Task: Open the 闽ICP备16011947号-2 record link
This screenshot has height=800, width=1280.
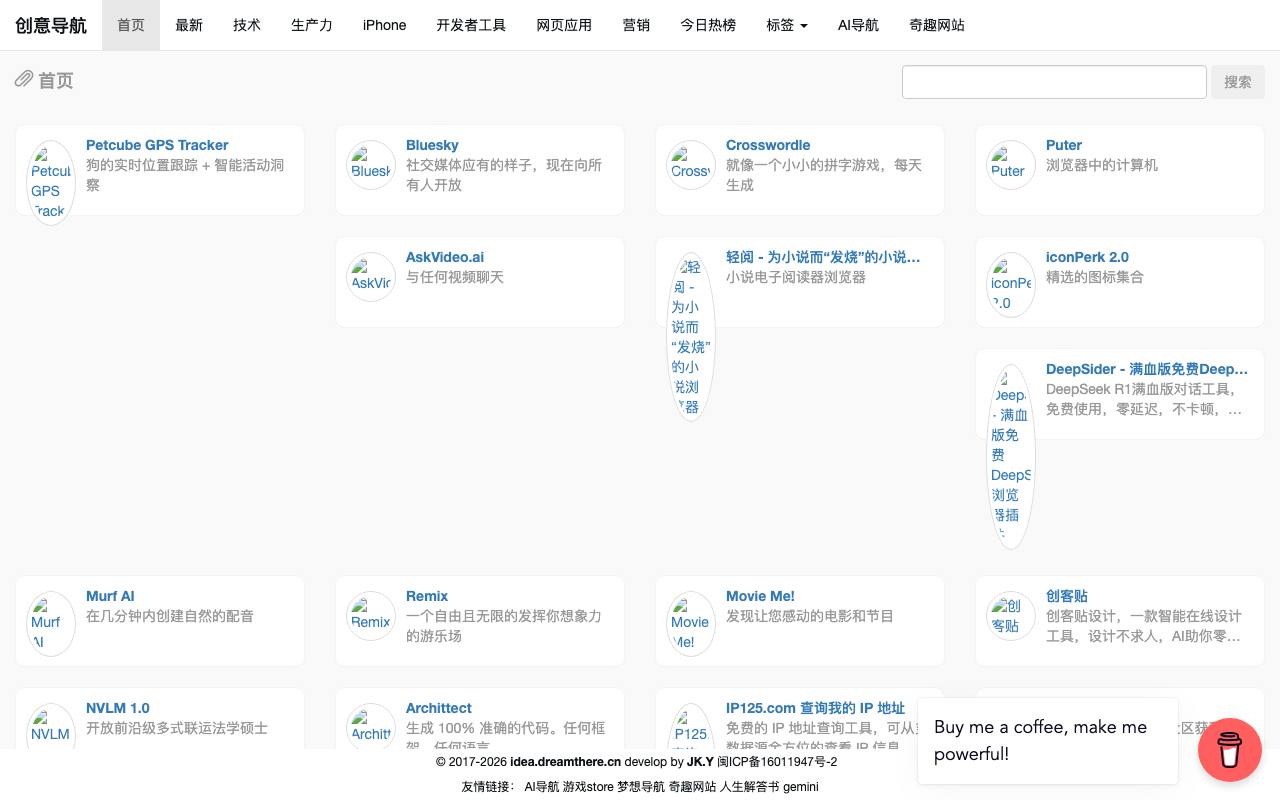Action: (x=777, y=762)
